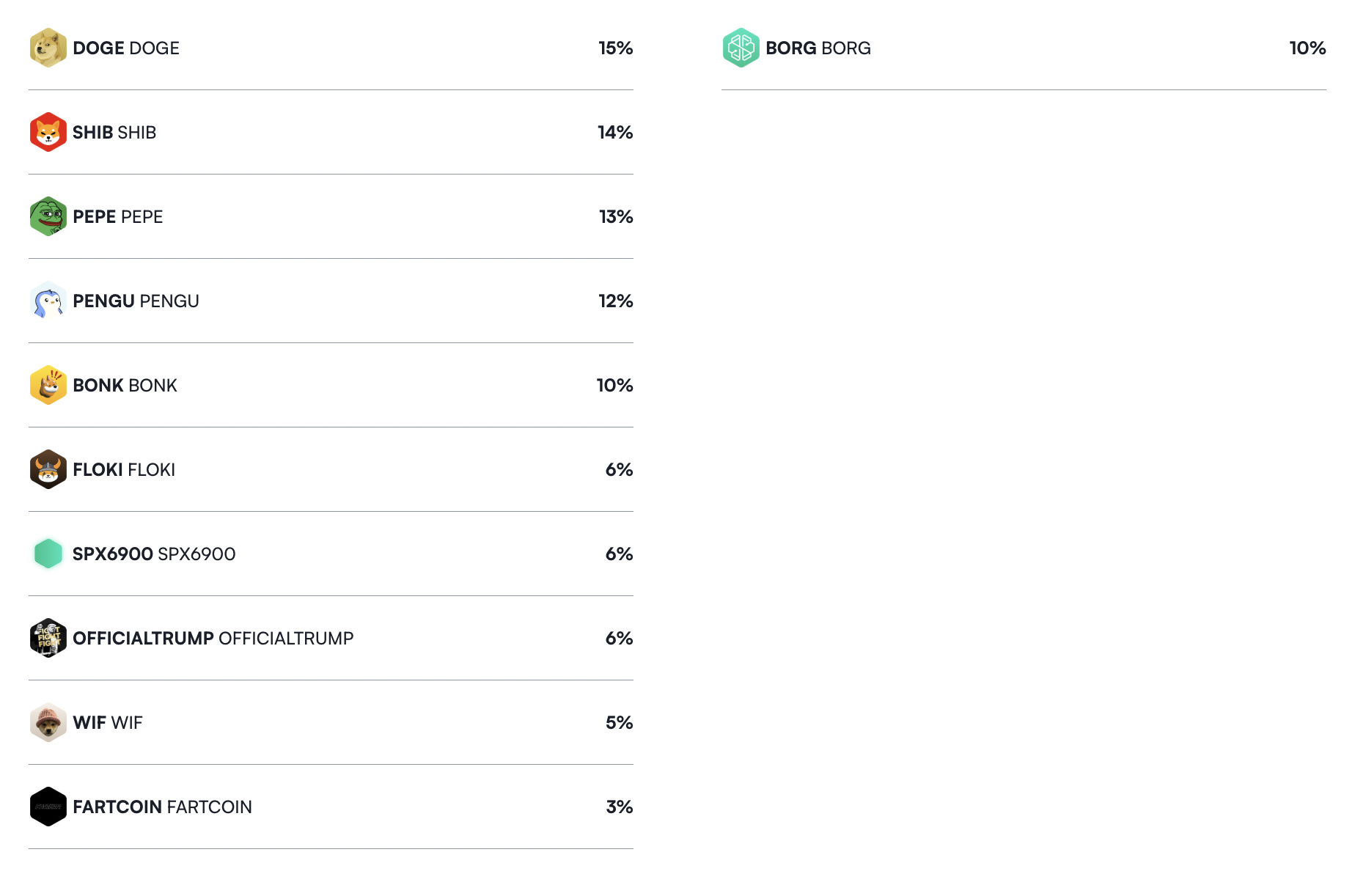This screenshot has width=1355, height=896.
Task: Click the 14% allocation for SHIB
Action: pyautogui.click(x=614, y=133)
